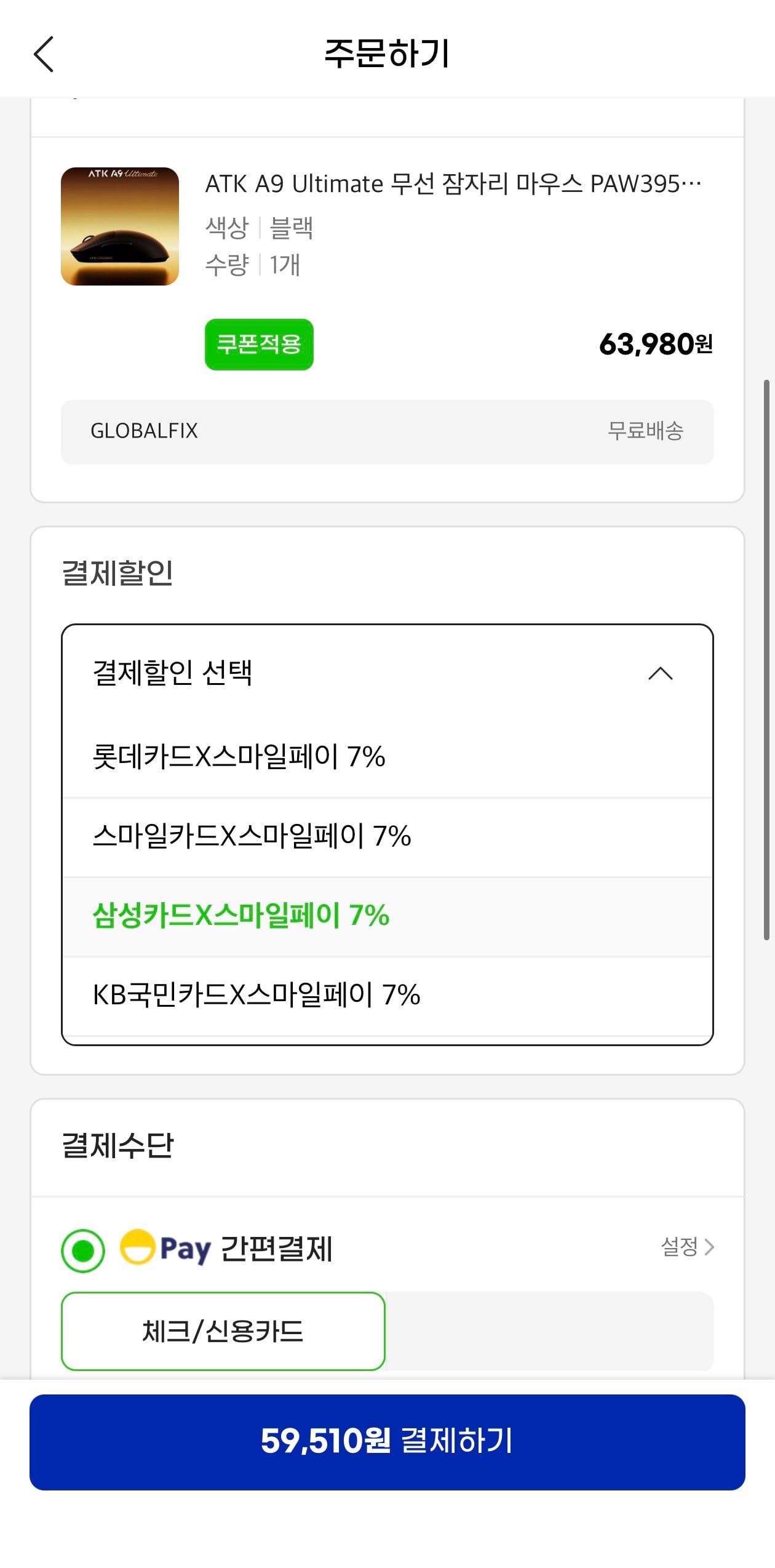Click the vertical scrollbar on the right

click(x=766, y=658)
